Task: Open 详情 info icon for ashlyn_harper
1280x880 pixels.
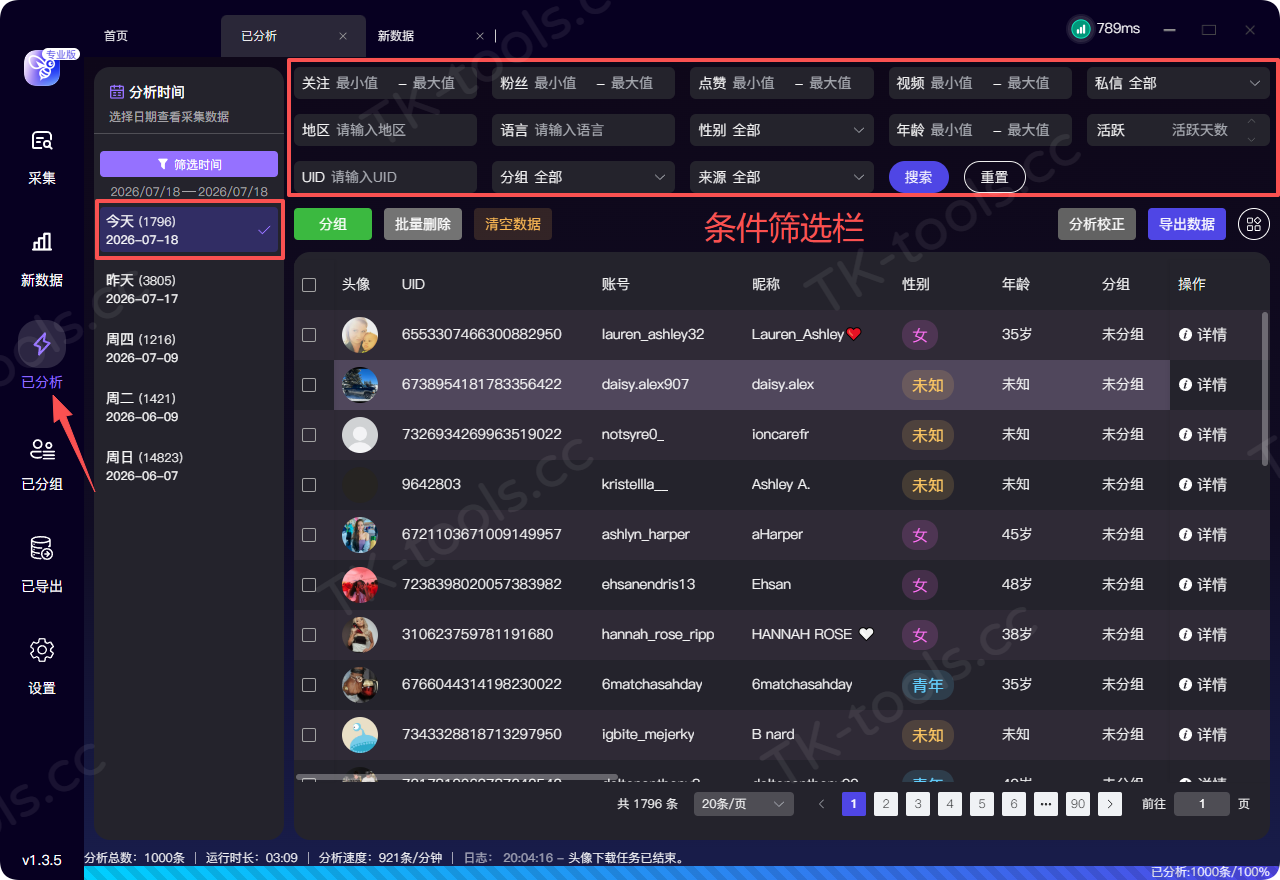Action: click(x=1186, y=535)
